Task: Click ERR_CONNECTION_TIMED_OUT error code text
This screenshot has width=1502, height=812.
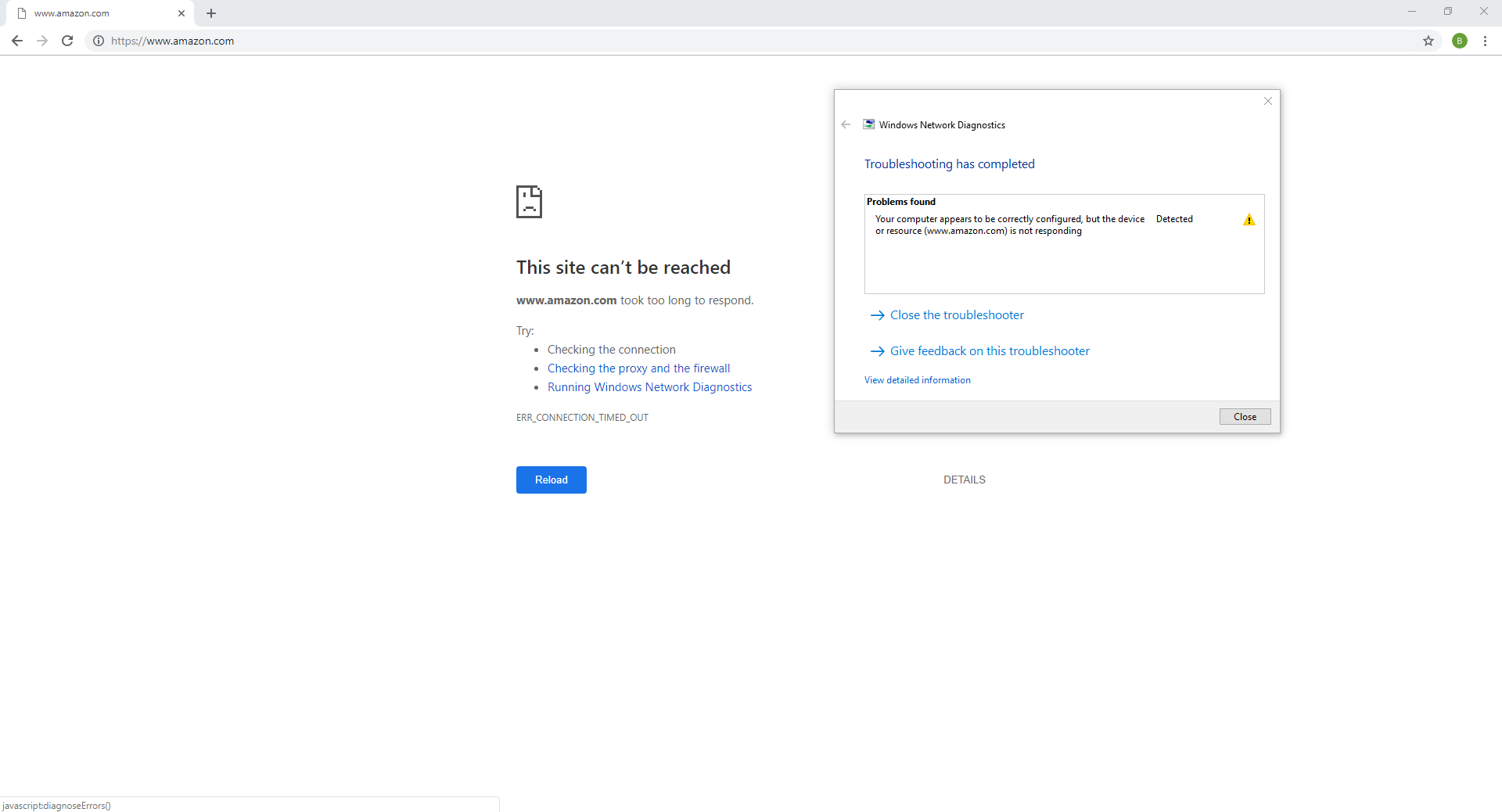Action: pos(582,418)
